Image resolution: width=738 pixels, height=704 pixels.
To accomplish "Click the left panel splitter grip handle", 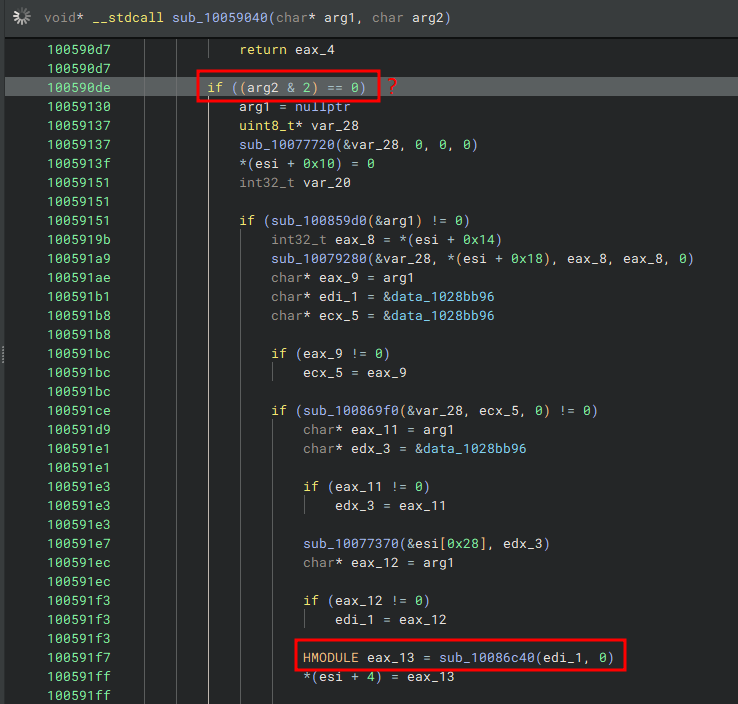I will point(3,354).
